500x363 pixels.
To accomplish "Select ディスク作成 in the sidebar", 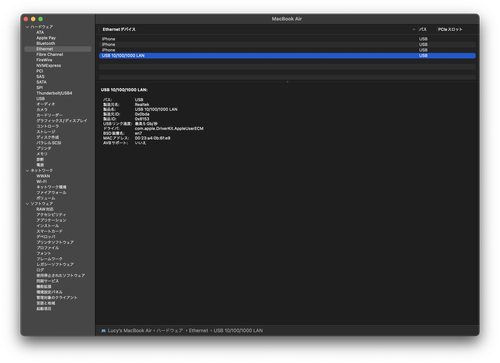I will 48,137.
